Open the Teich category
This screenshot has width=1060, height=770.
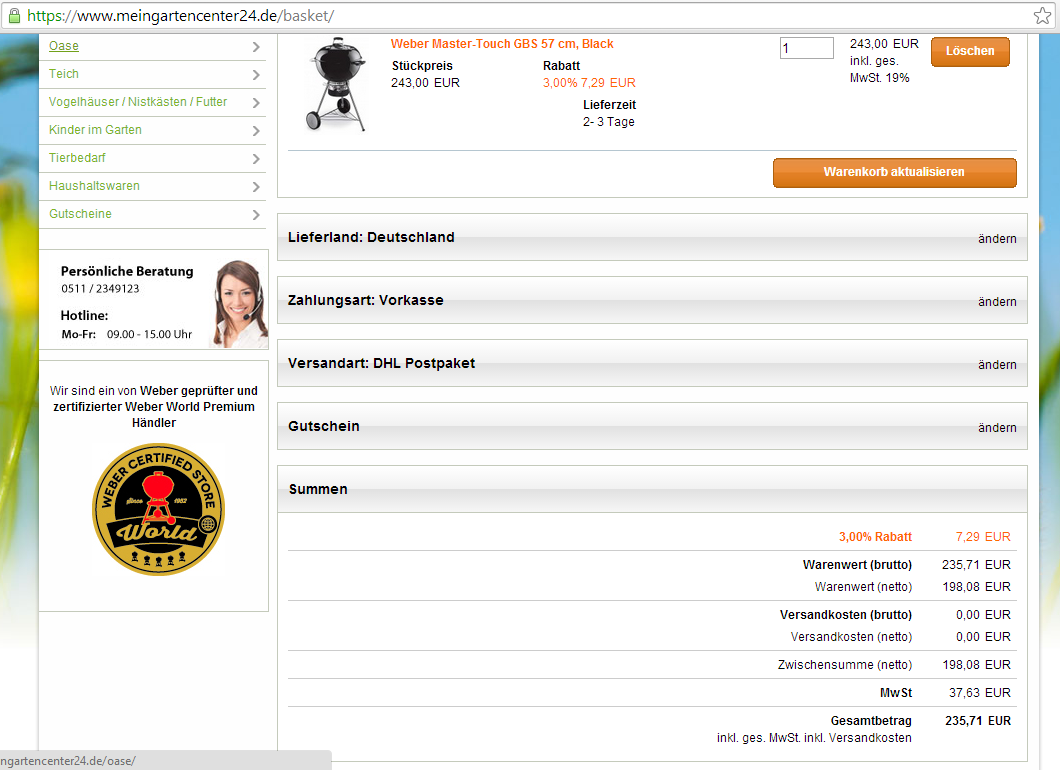point(64,74)
